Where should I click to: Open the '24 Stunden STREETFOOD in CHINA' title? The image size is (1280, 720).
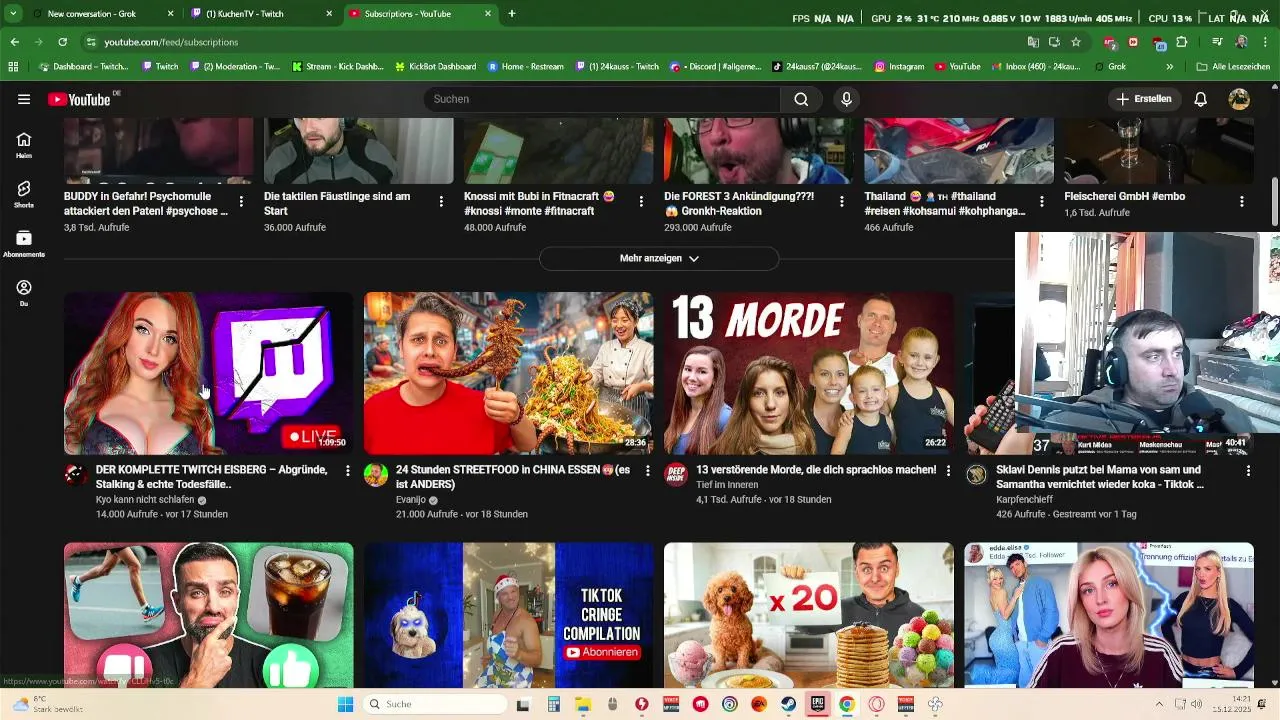[513, 477]
